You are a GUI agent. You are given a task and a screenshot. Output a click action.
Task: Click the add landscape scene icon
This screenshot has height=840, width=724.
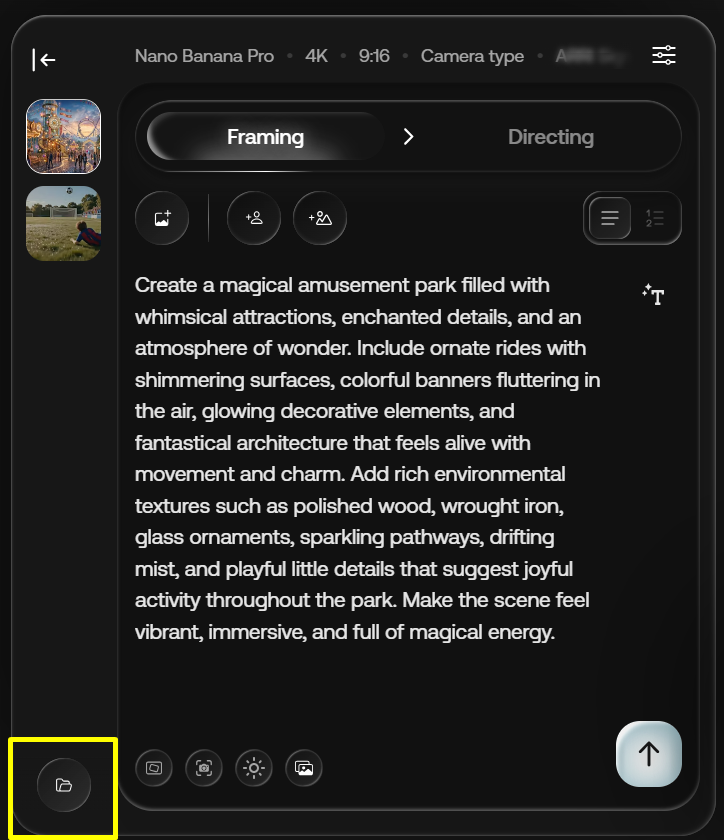coord(320,218)
